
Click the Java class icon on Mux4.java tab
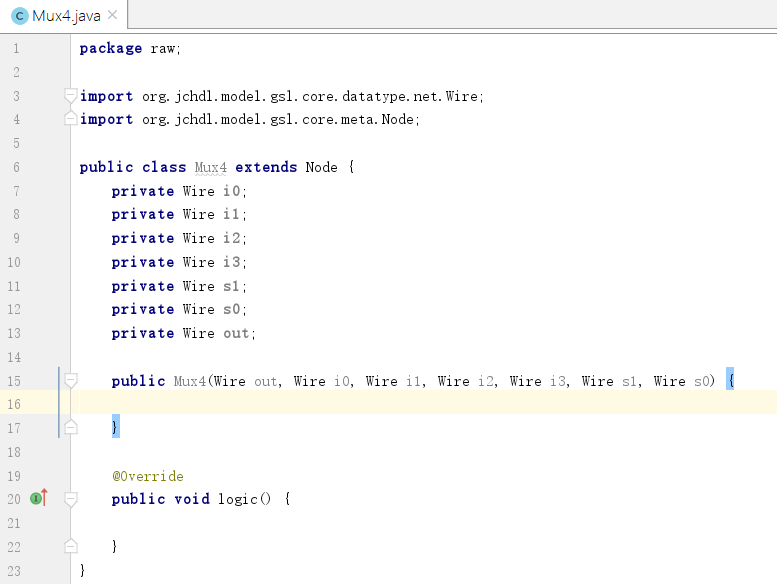point(19,15)
